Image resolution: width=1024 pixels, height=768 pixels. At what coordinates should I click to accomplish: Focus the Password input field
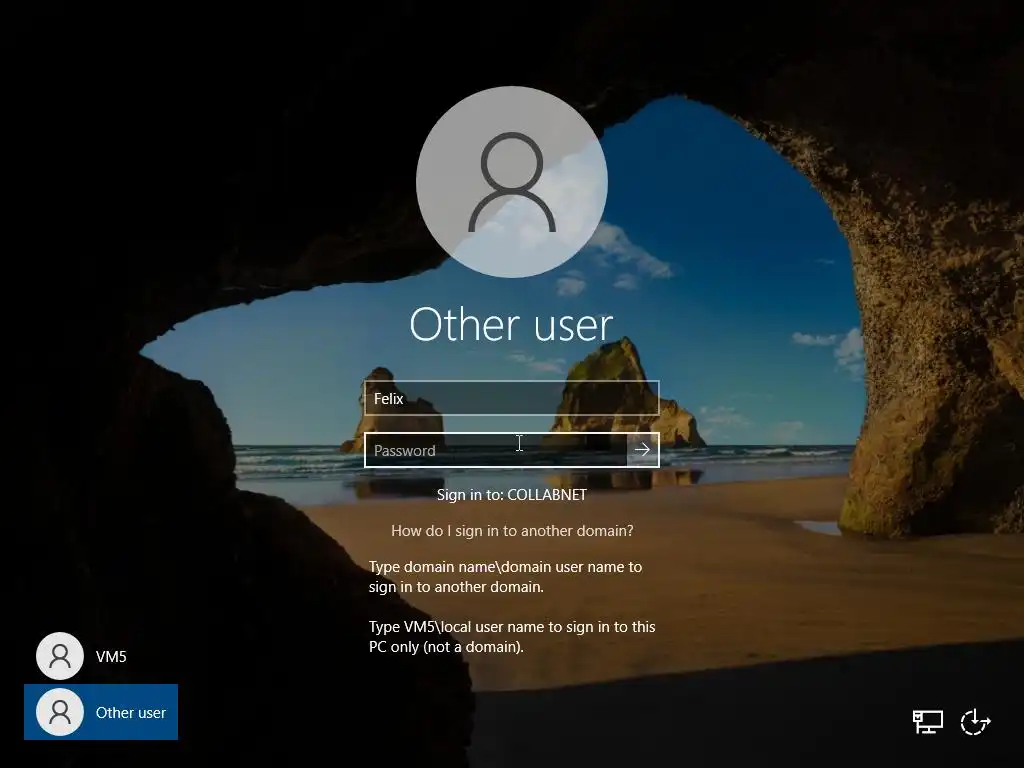click(x=496, y=450)
